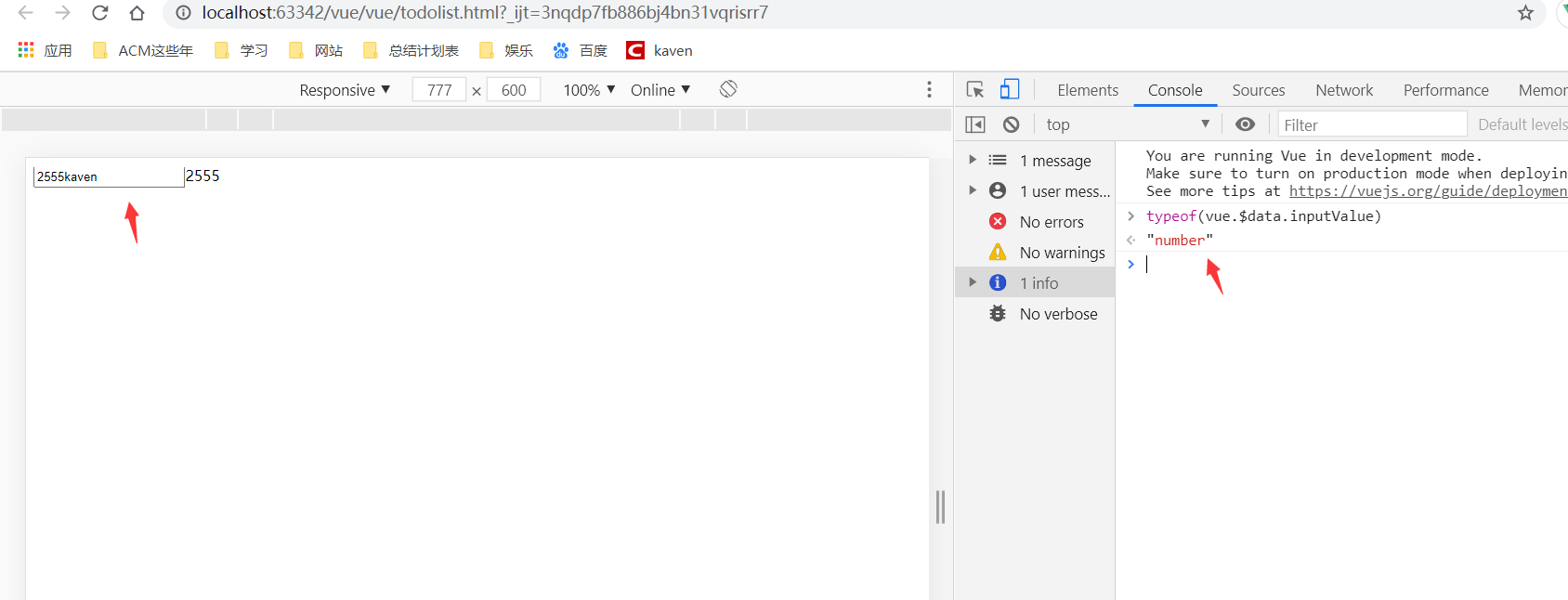Hide the console sidebar
Screen dimensions: 1568x600
[975, 124]
